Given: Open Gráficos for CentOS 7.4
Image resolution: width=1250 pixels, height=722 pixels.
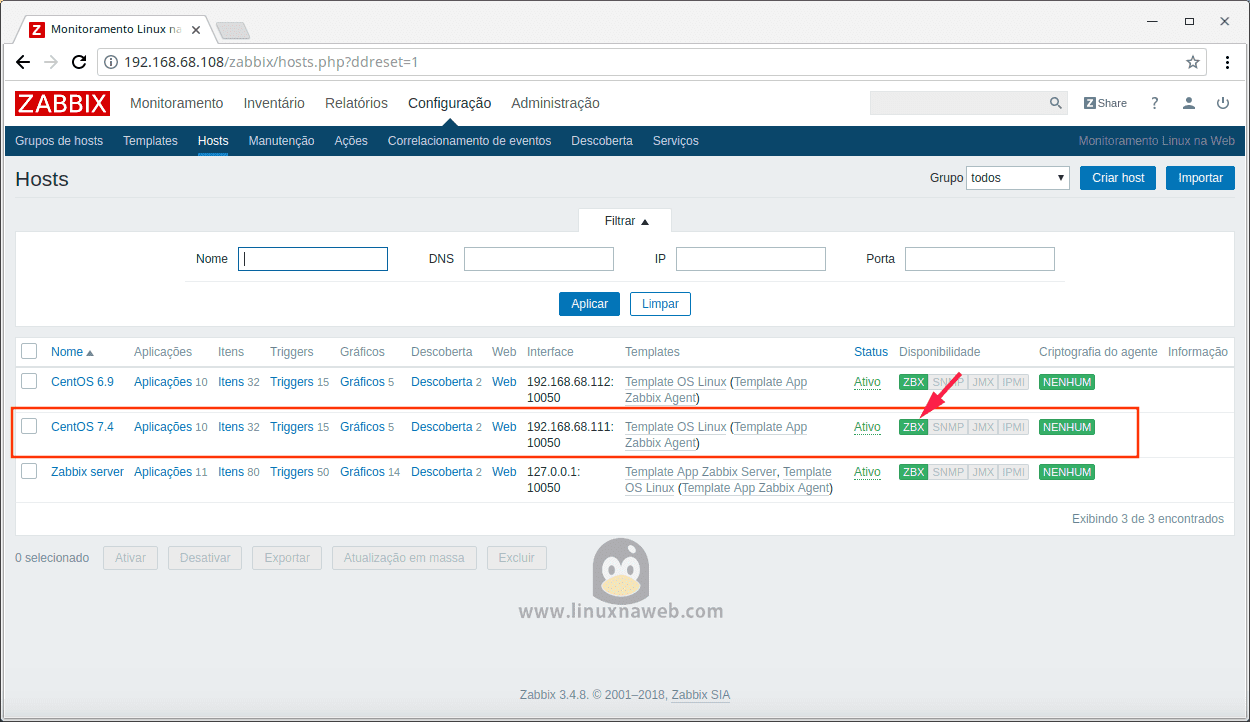Looking at the screenshot, I should 362,427.
